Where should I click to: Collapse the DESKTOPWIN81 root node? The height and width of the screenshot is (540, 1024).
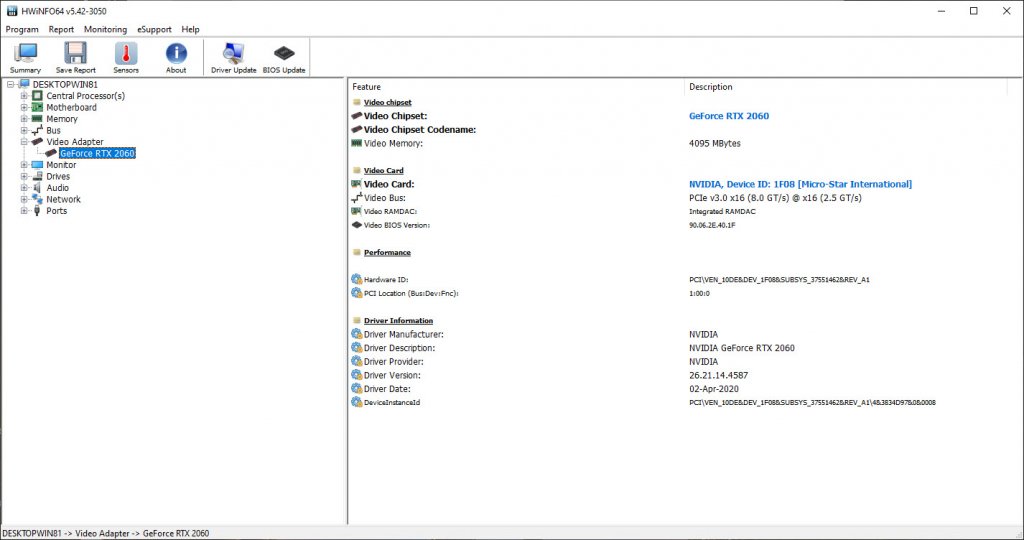pos(10,84)
